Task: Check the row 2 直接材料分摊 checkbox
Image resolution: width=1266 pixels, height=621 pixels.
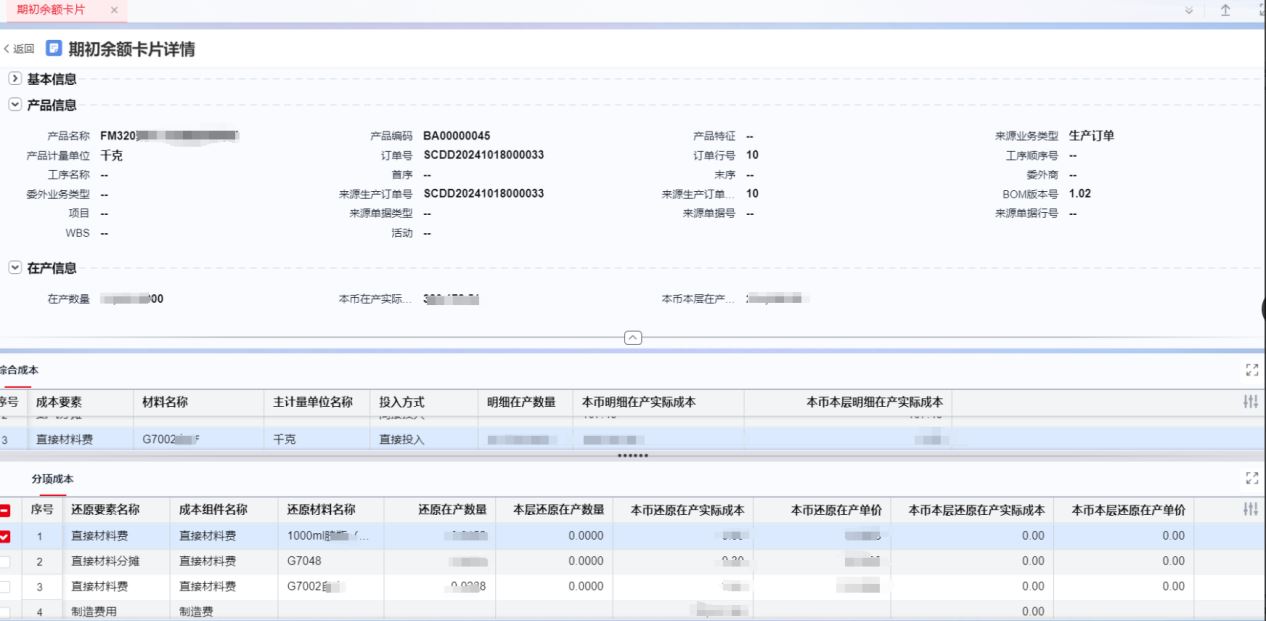Action: point(5,561)
